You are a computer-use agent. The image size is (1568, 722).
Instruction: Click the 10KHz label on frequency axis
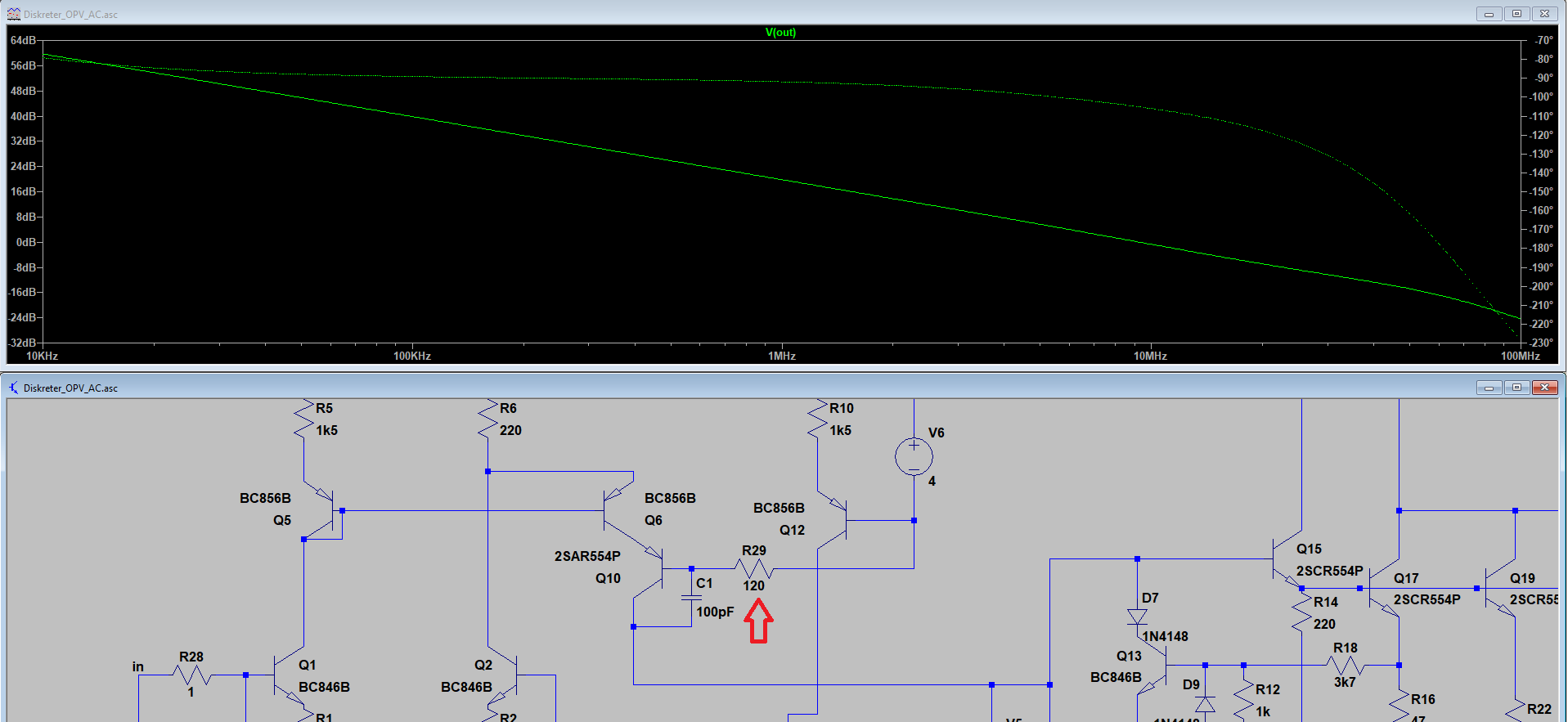(43, 356)
